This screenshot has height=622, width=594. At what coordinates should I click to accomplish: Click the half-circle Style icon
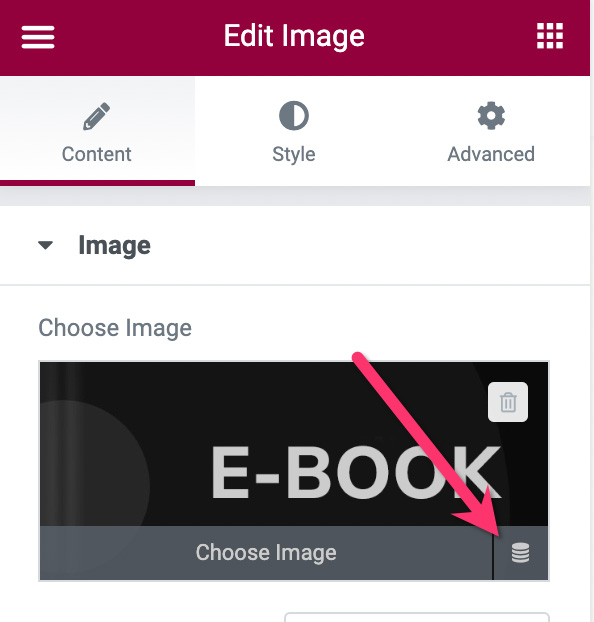[x=294, y=116]
